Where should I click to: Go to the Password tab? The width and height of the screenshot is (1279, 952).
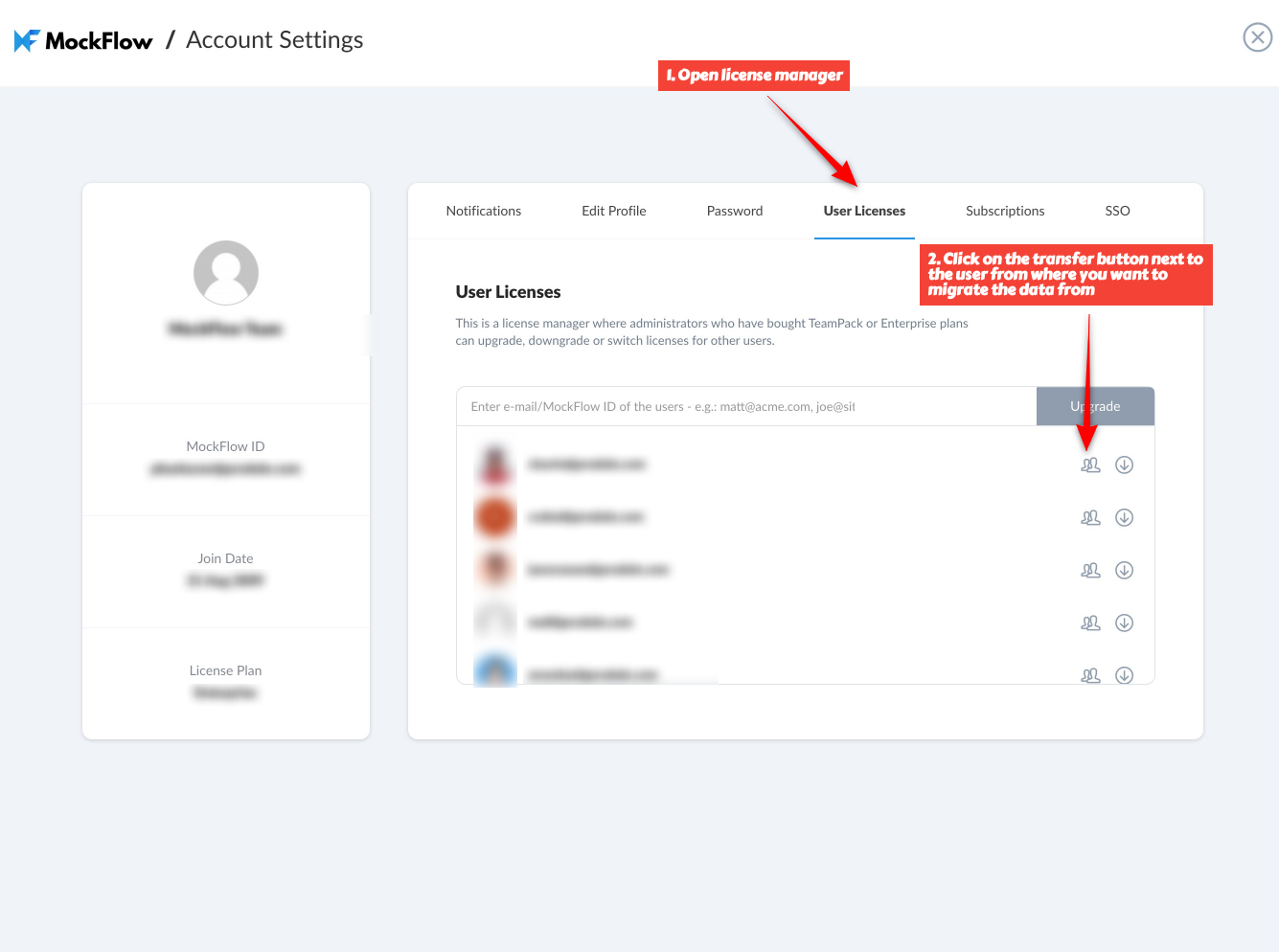(735, 211)
